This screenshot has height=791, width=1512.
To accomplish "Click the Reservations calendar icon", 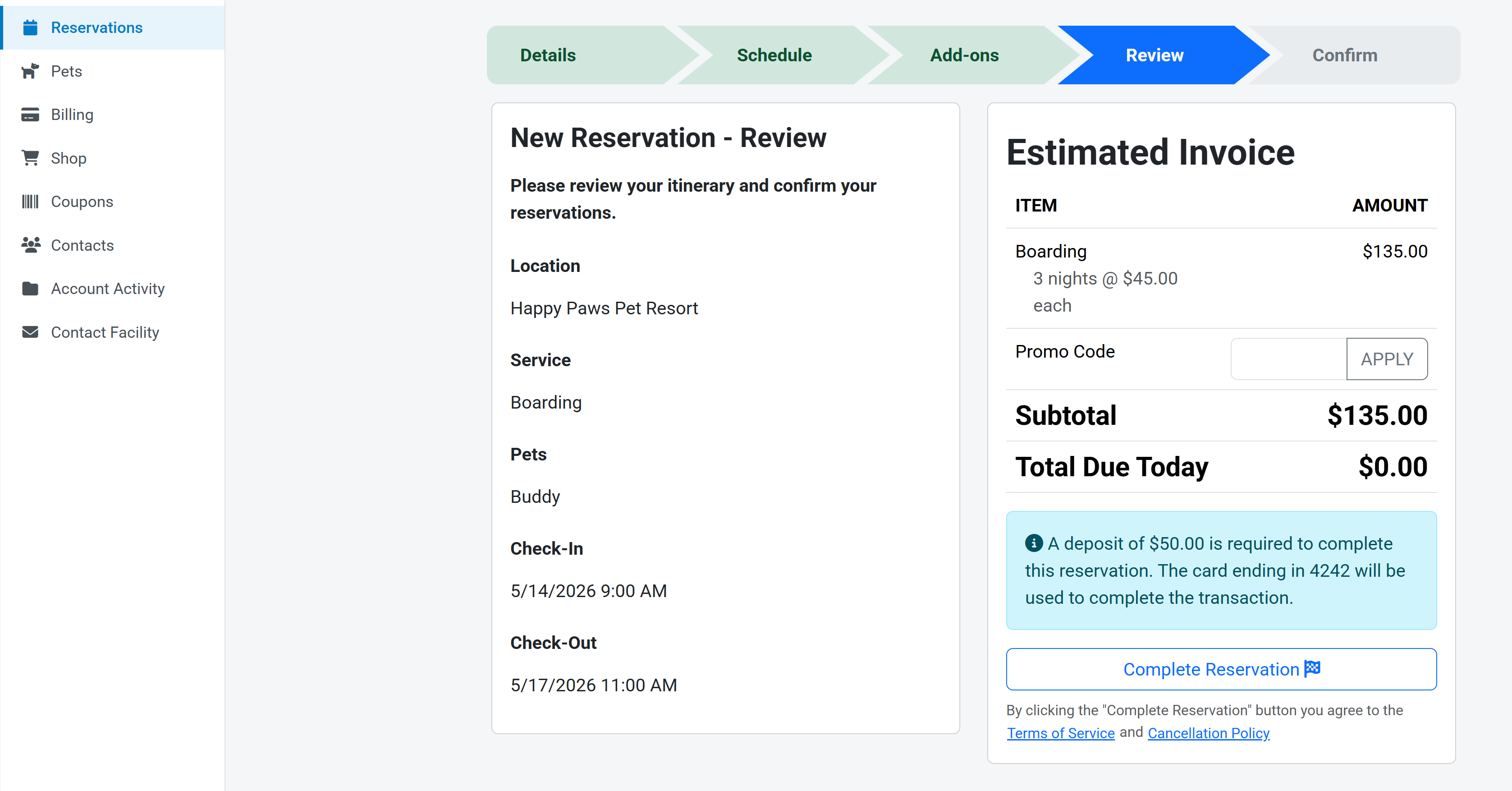I will pyautogui.click(x=31, y=28).
